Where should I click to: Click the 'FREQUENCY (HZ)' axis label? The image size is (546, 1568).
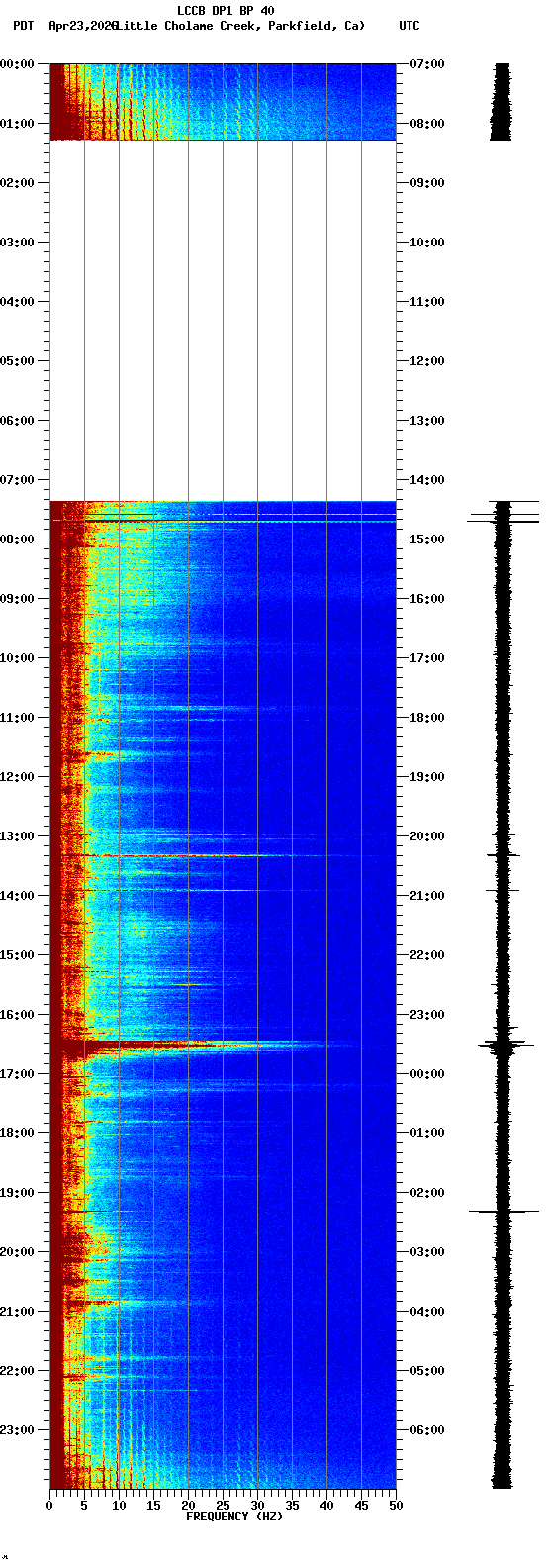pyautogui.click(x=234, y=1517)
